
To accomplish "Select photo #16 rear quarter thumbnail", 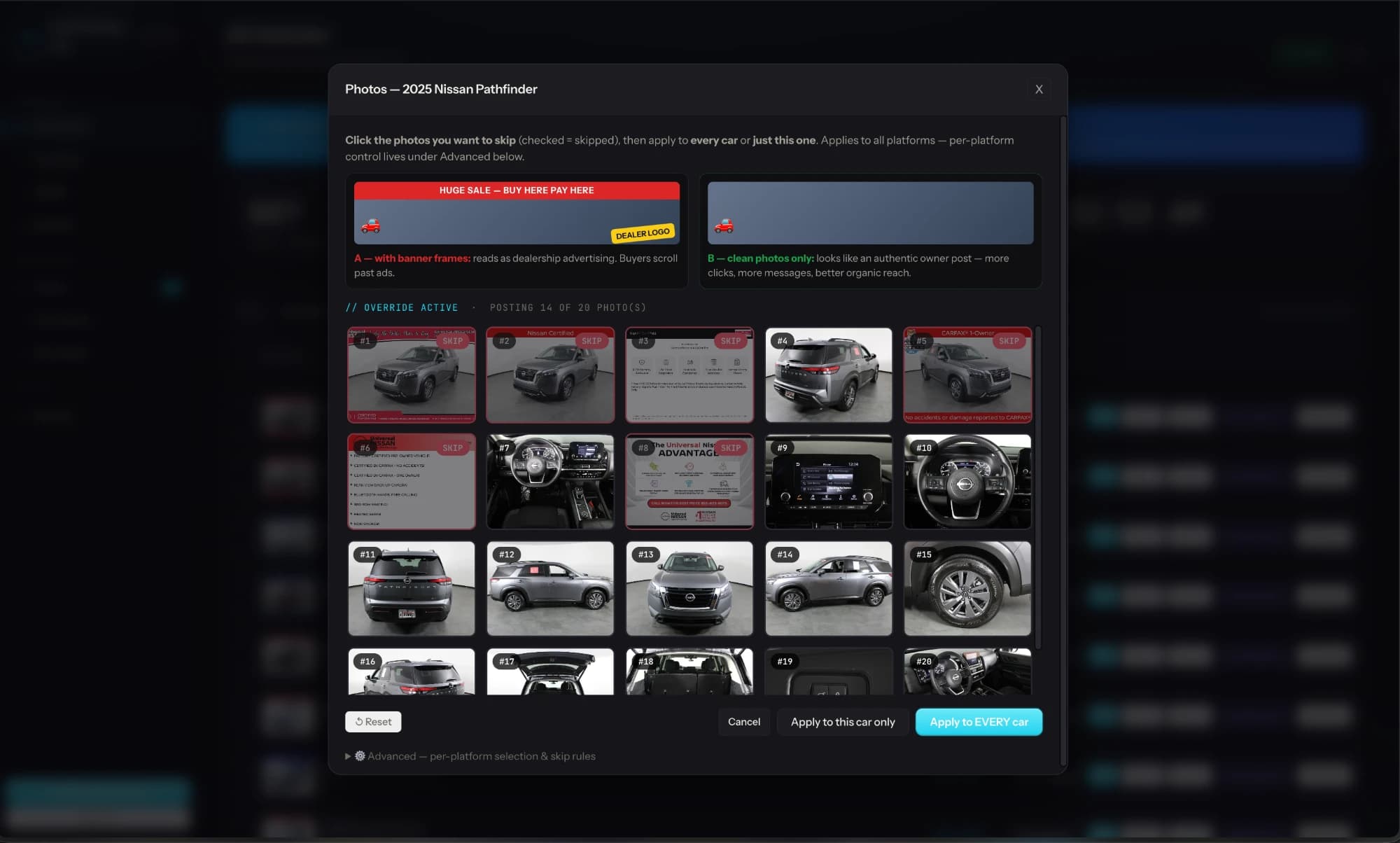I will pyautogui.click(x=412, y=672).
